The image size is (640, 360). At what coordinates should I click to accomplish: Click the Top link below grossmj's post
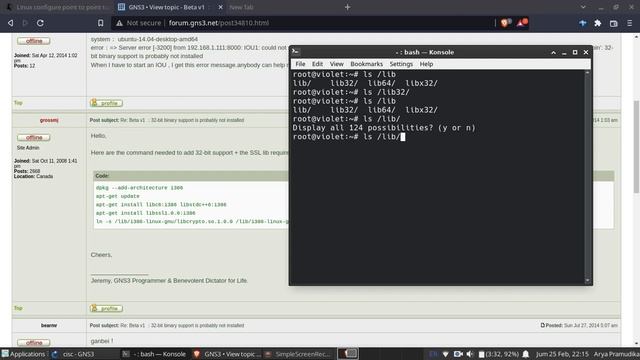18,308
